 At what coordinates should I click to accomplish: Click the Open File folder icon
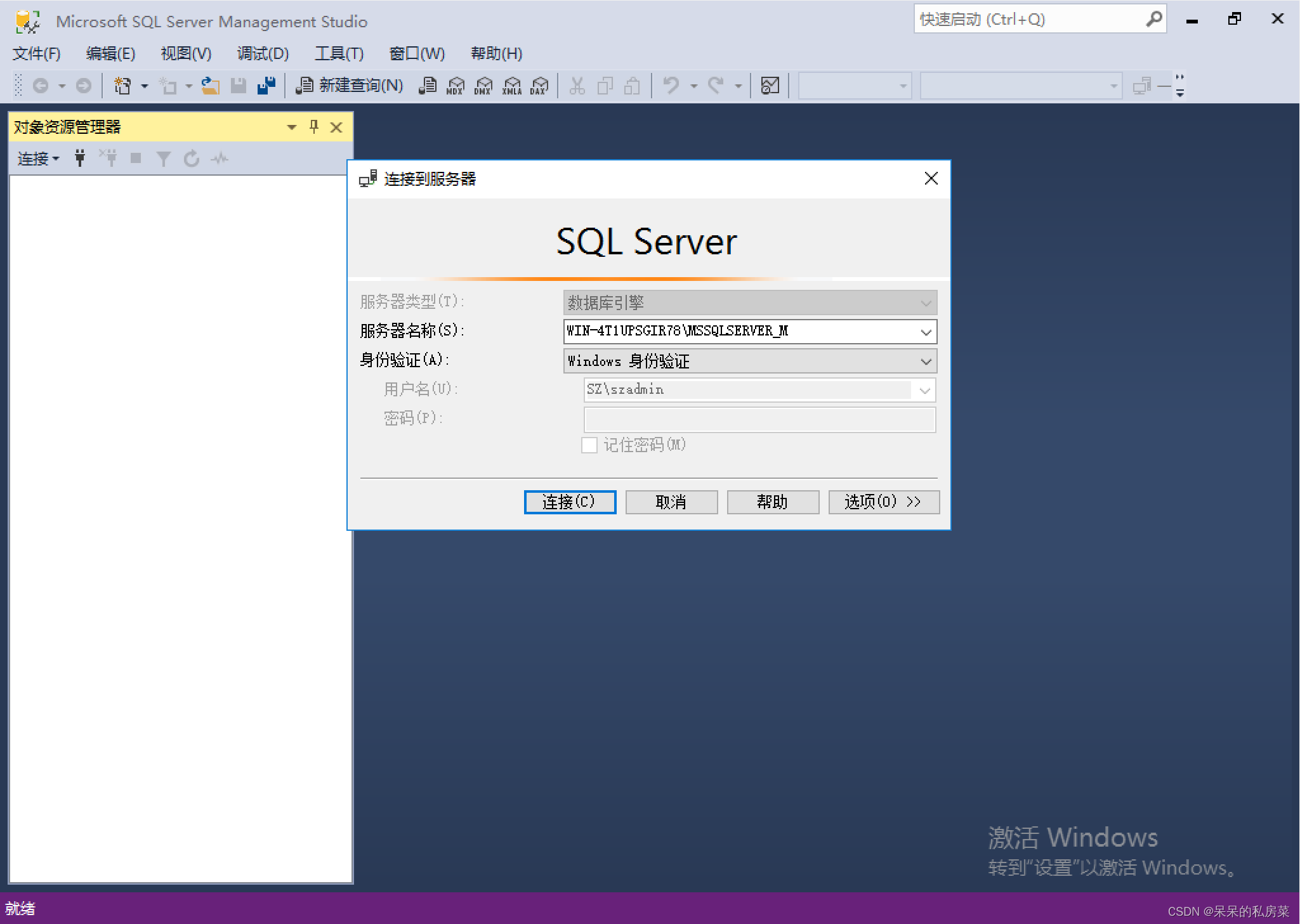click(x=210, y=86)
